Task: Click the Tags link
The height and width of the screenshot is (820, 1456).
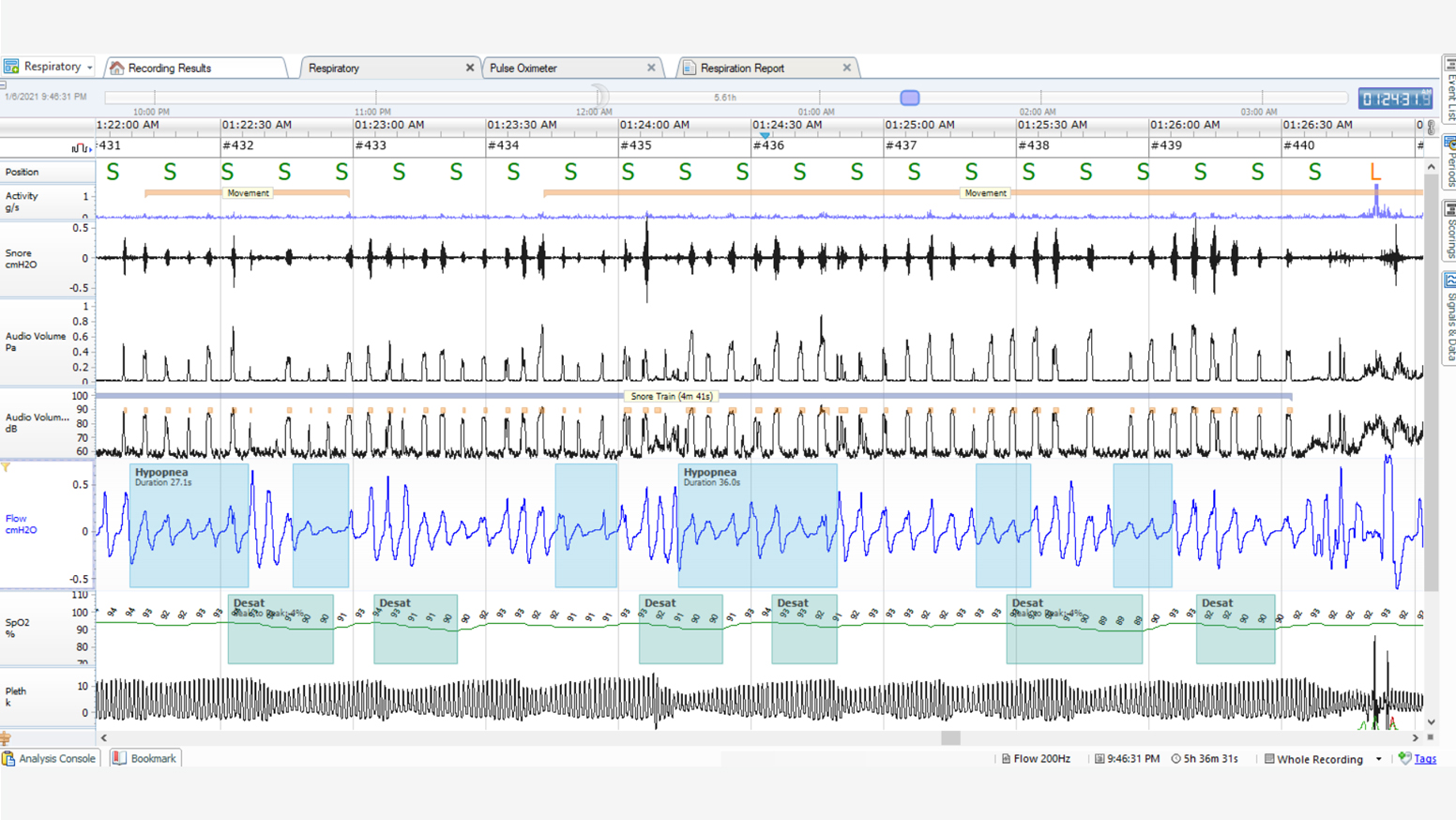Action: coord(1424,759)
